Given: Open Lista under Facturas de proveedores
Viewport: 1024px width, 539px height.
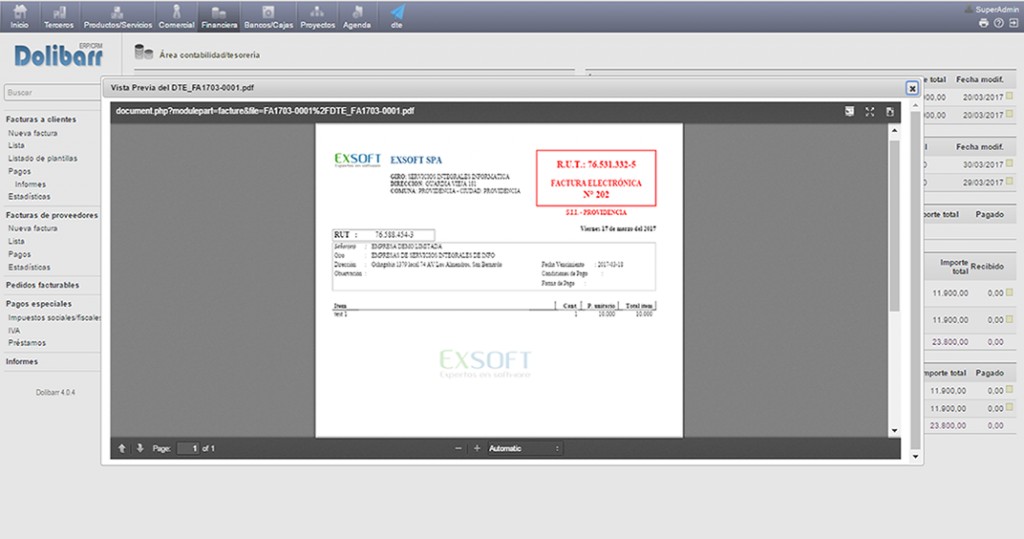Looking at the screenshot, I should tap(16, 241).
